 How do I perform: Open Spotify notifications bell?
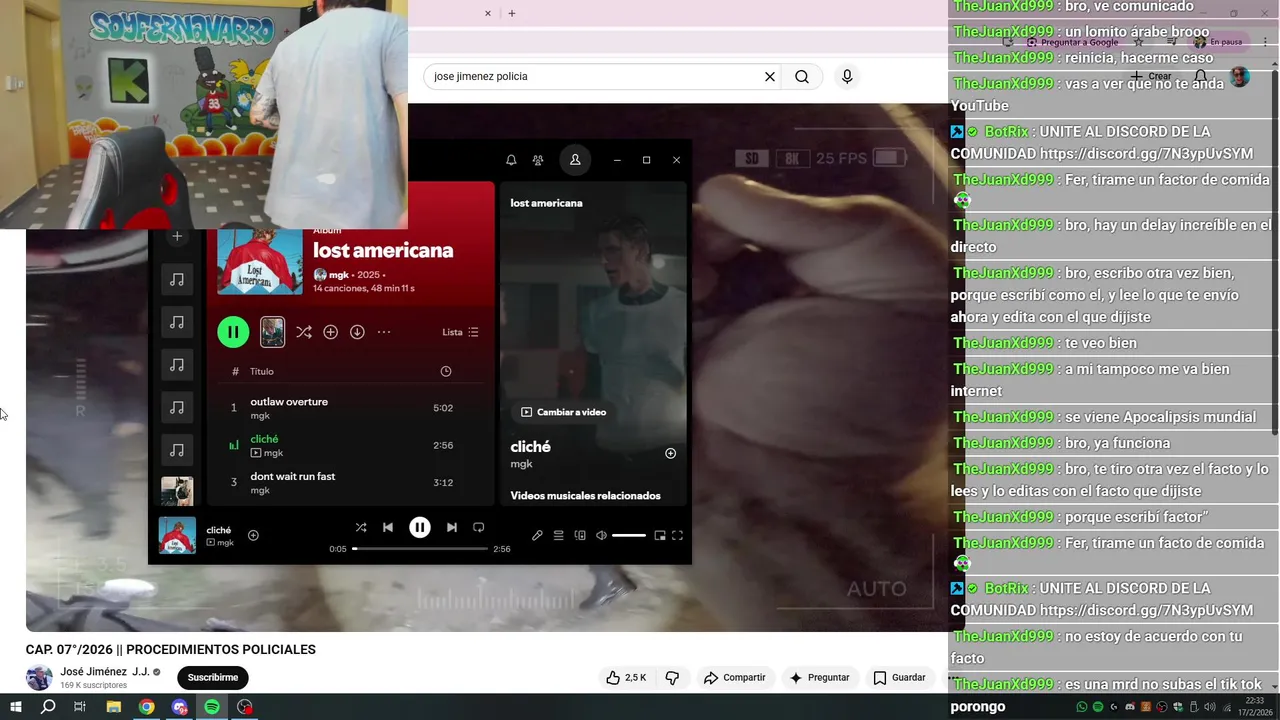511,160
